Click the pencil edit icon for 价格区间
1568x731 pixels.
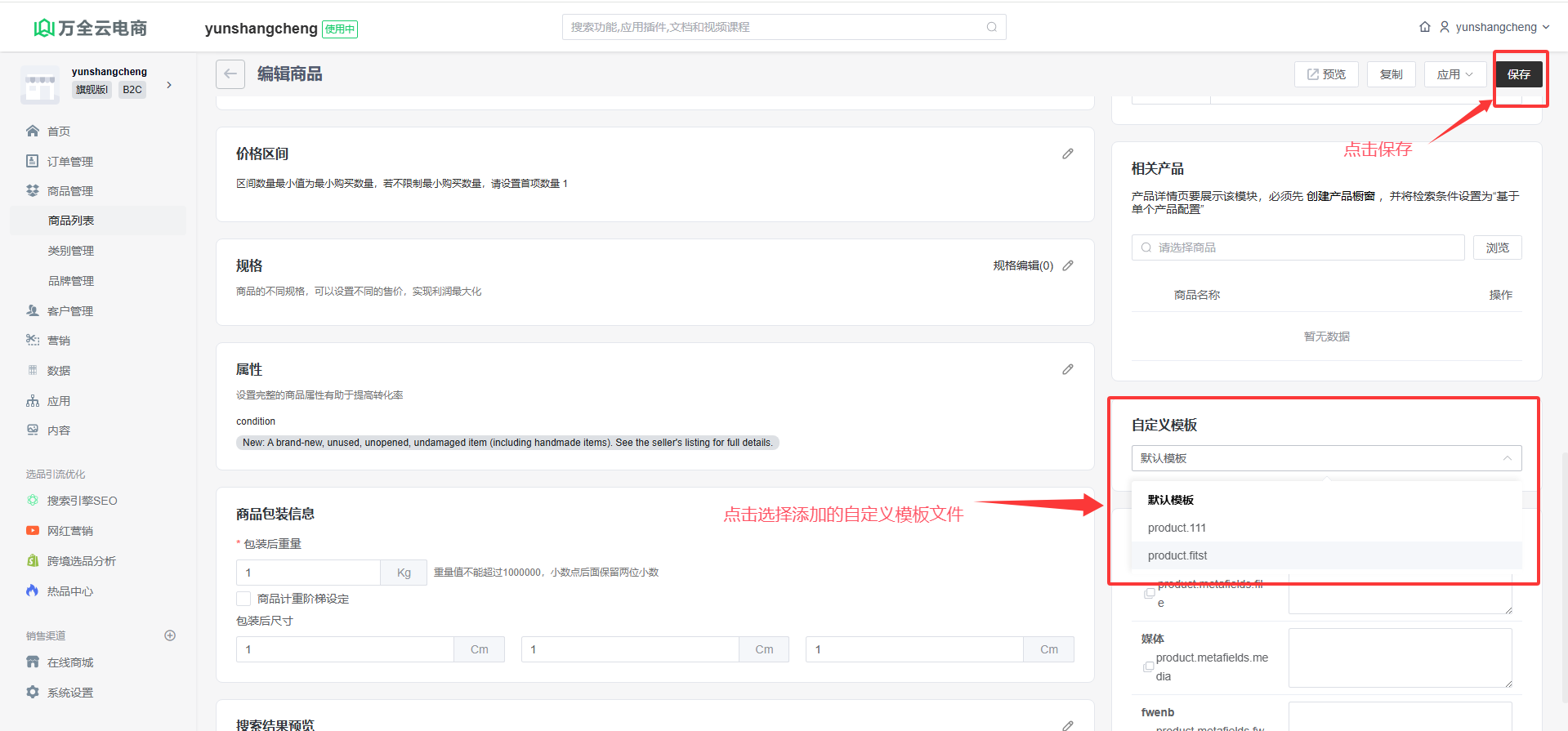(x=1067, y=154)
